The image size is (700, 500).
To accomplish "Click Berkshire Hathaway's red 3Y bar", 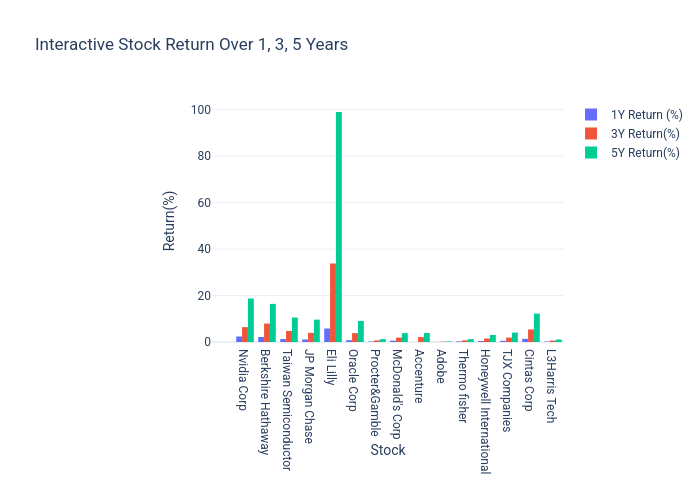I will [x=267, y=333].
